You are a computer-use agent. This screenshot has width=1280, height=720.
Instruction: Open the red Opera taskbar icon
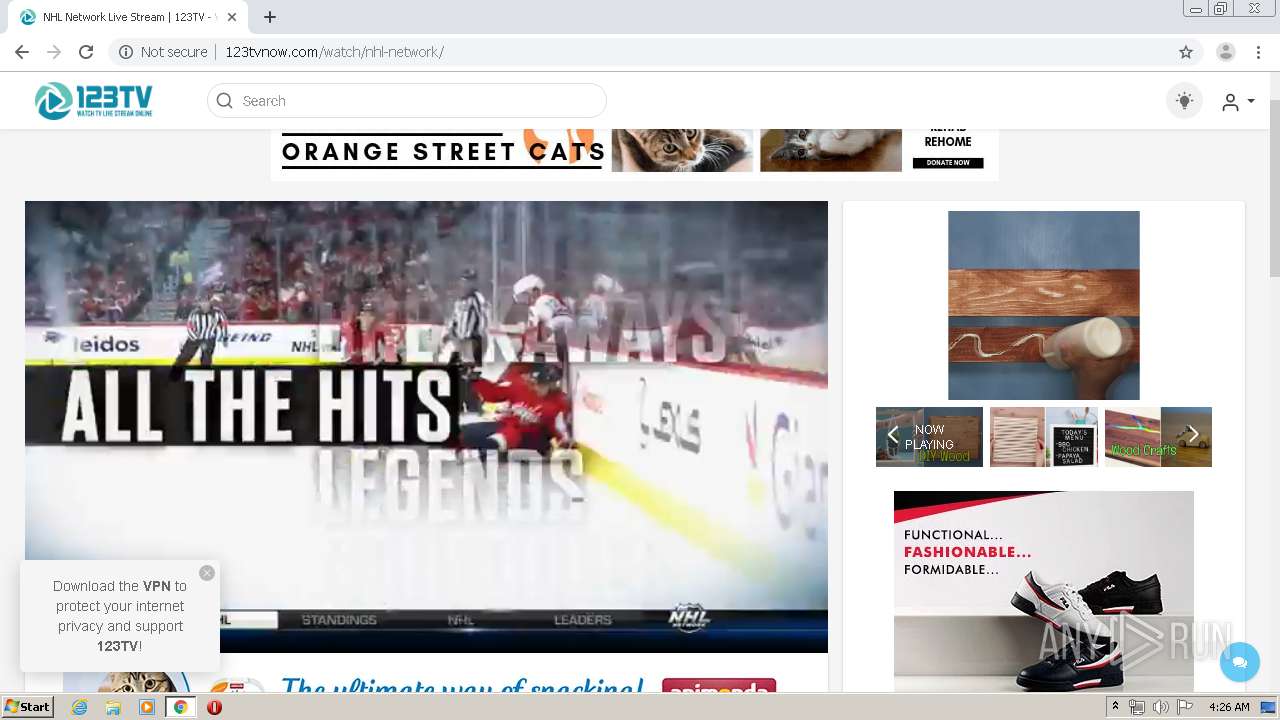(214, 707)
